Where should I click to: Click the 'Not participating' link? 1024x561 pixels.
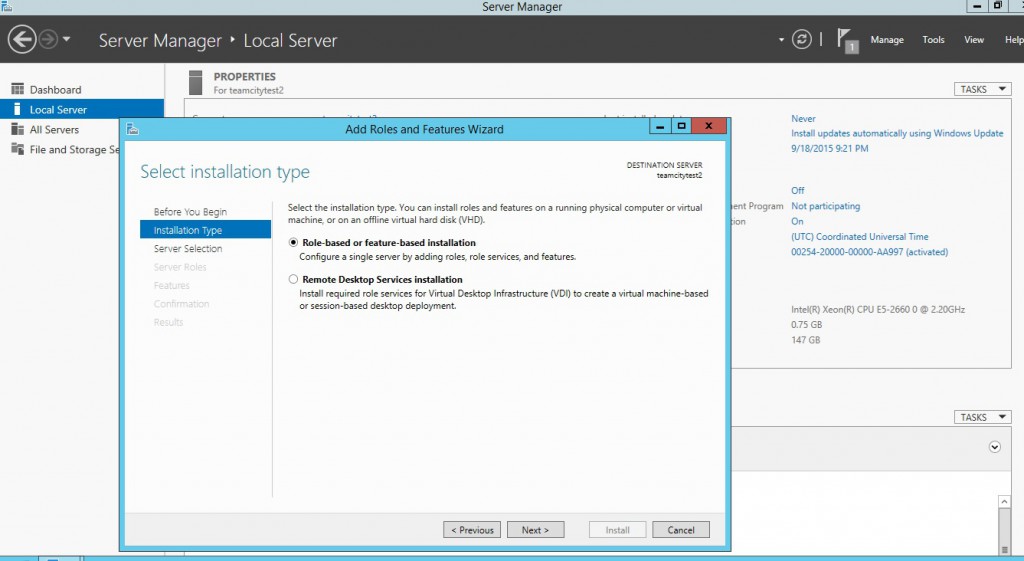click(825, 206)
